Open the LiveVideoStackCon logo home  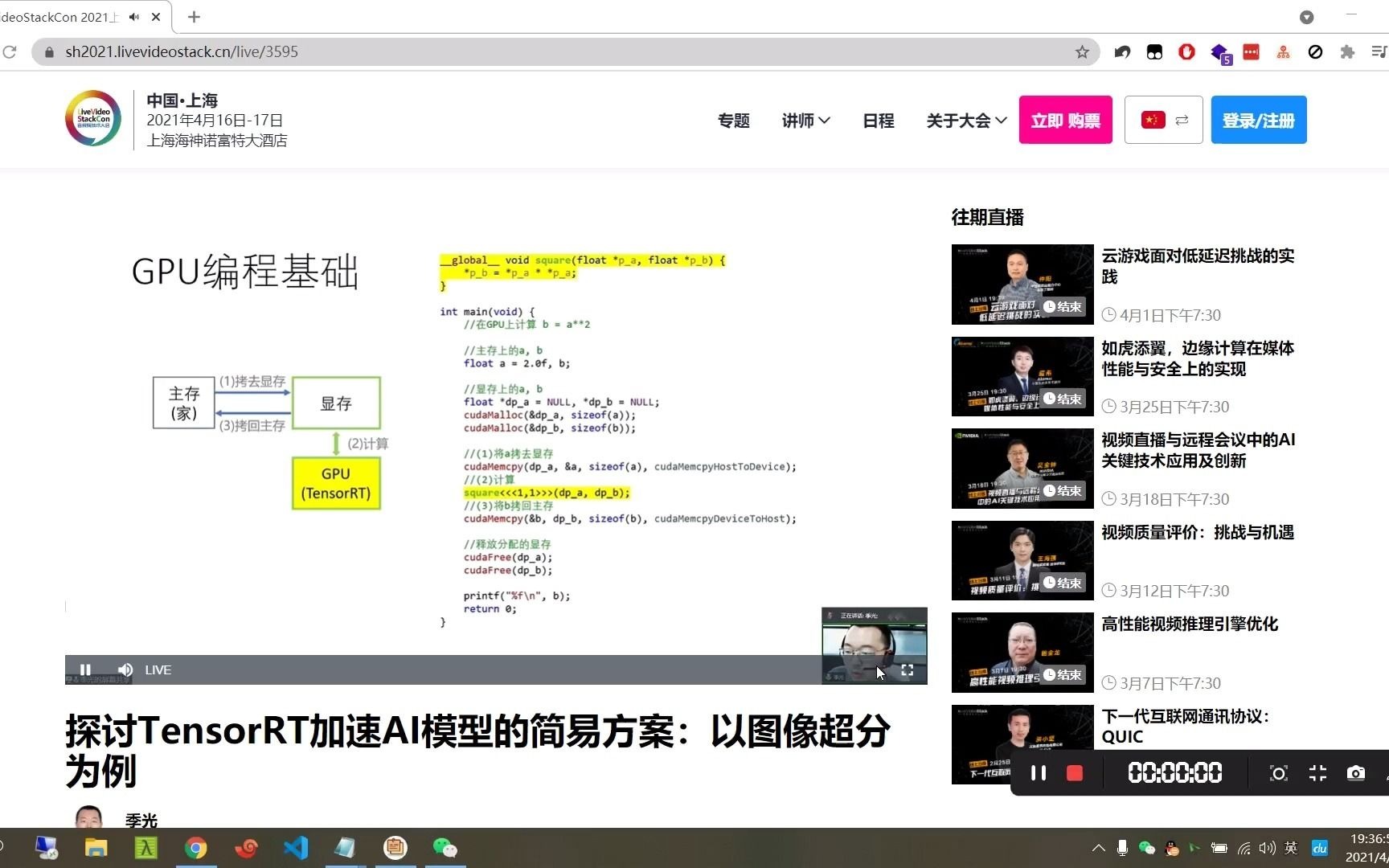[x=93, y=119]
